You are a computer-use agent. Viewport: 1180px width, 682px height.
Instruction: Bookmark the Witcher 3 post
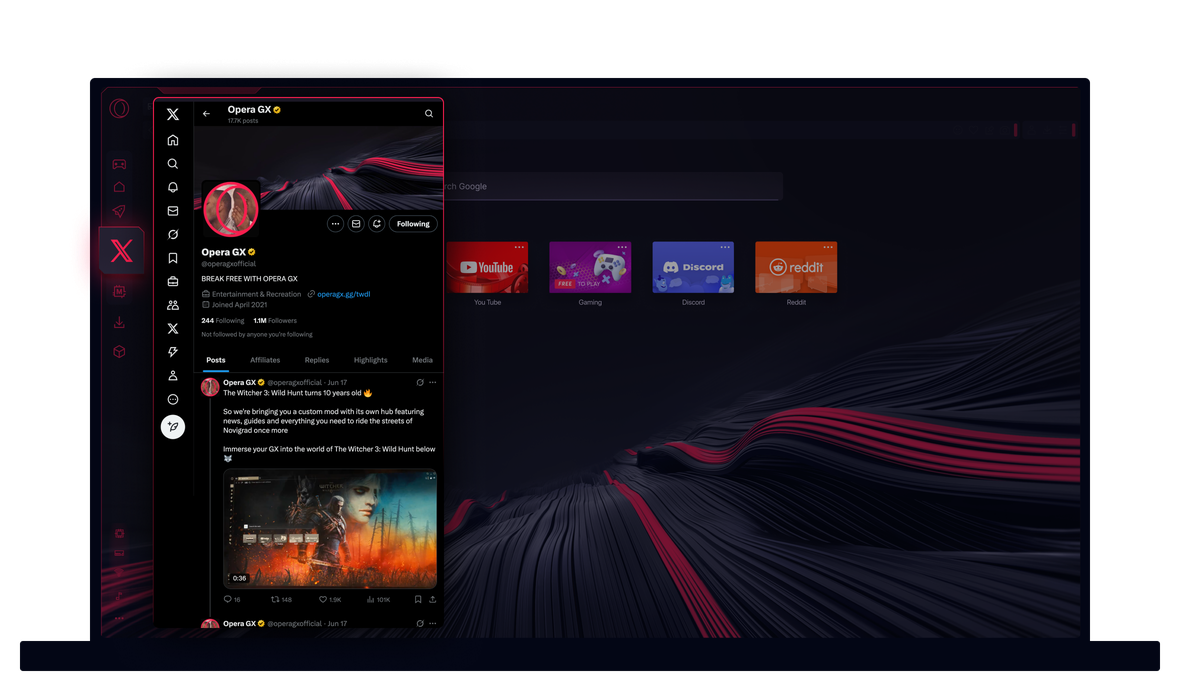[418, 600]
